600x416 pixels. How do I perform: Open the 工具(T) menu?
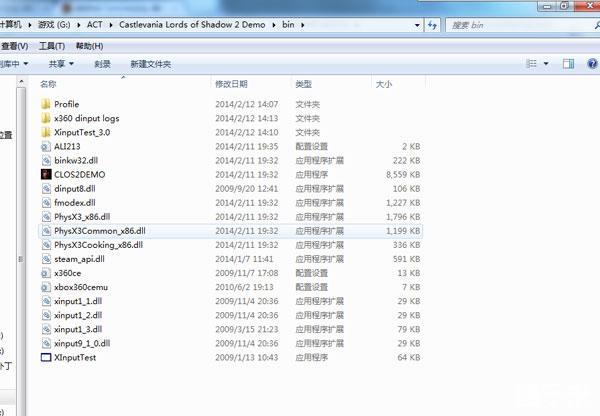point(51,46)
